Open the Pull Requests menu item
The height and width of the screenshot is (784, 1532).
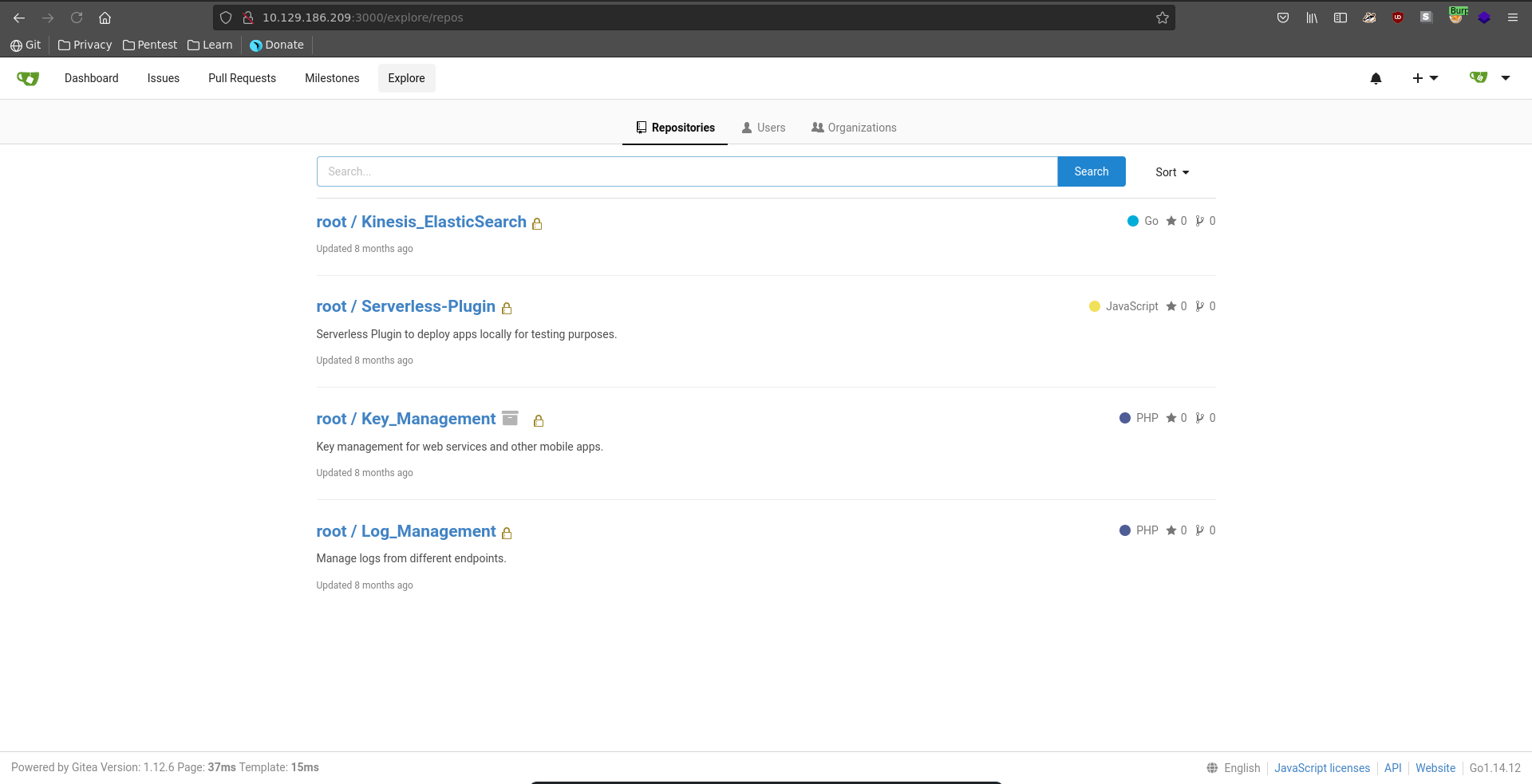pyautogui.click(x=242, y=78)
